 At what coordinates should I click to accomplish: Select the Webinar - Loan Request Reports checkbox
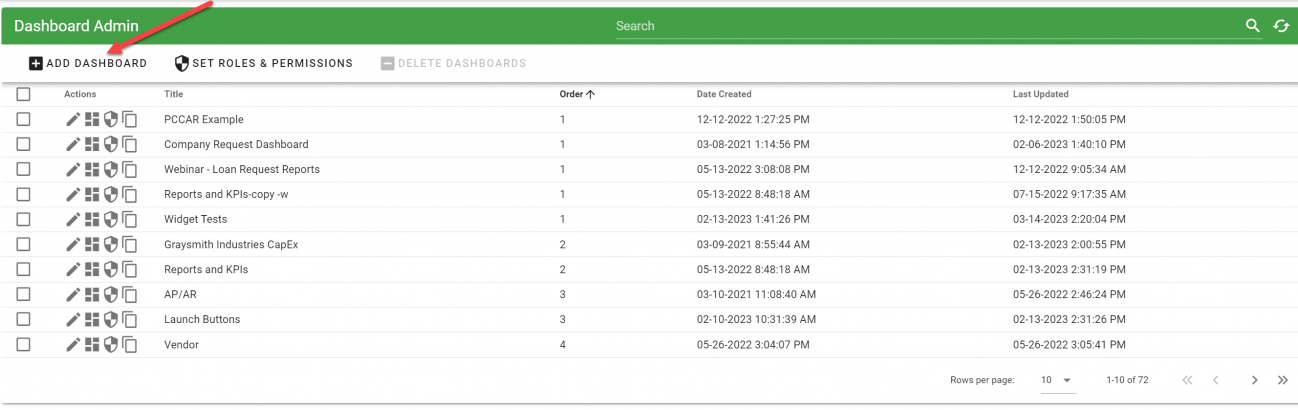point(24,169)
